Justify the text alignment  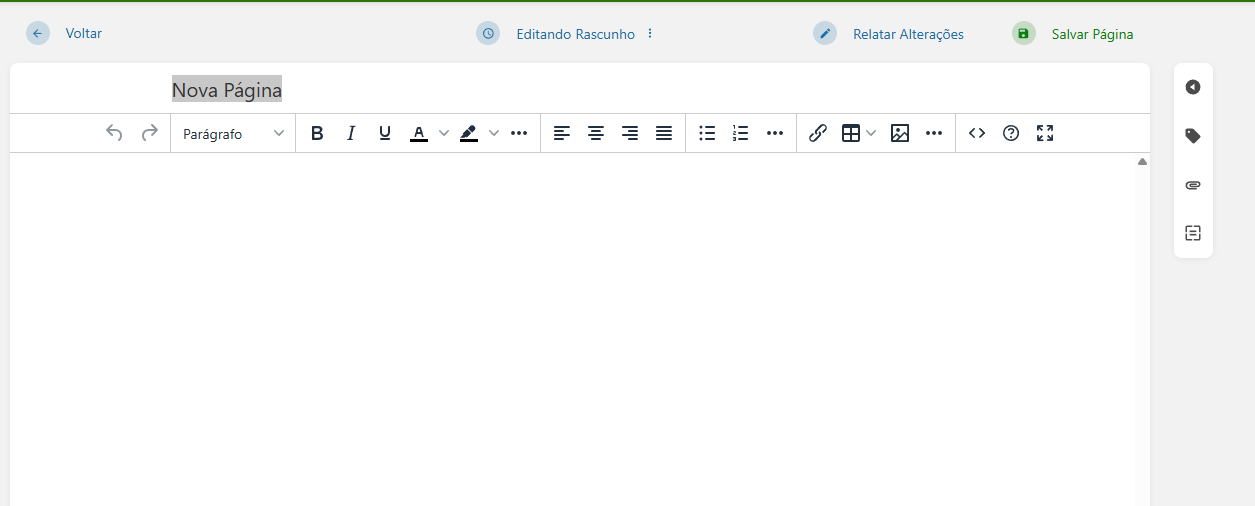664,133
